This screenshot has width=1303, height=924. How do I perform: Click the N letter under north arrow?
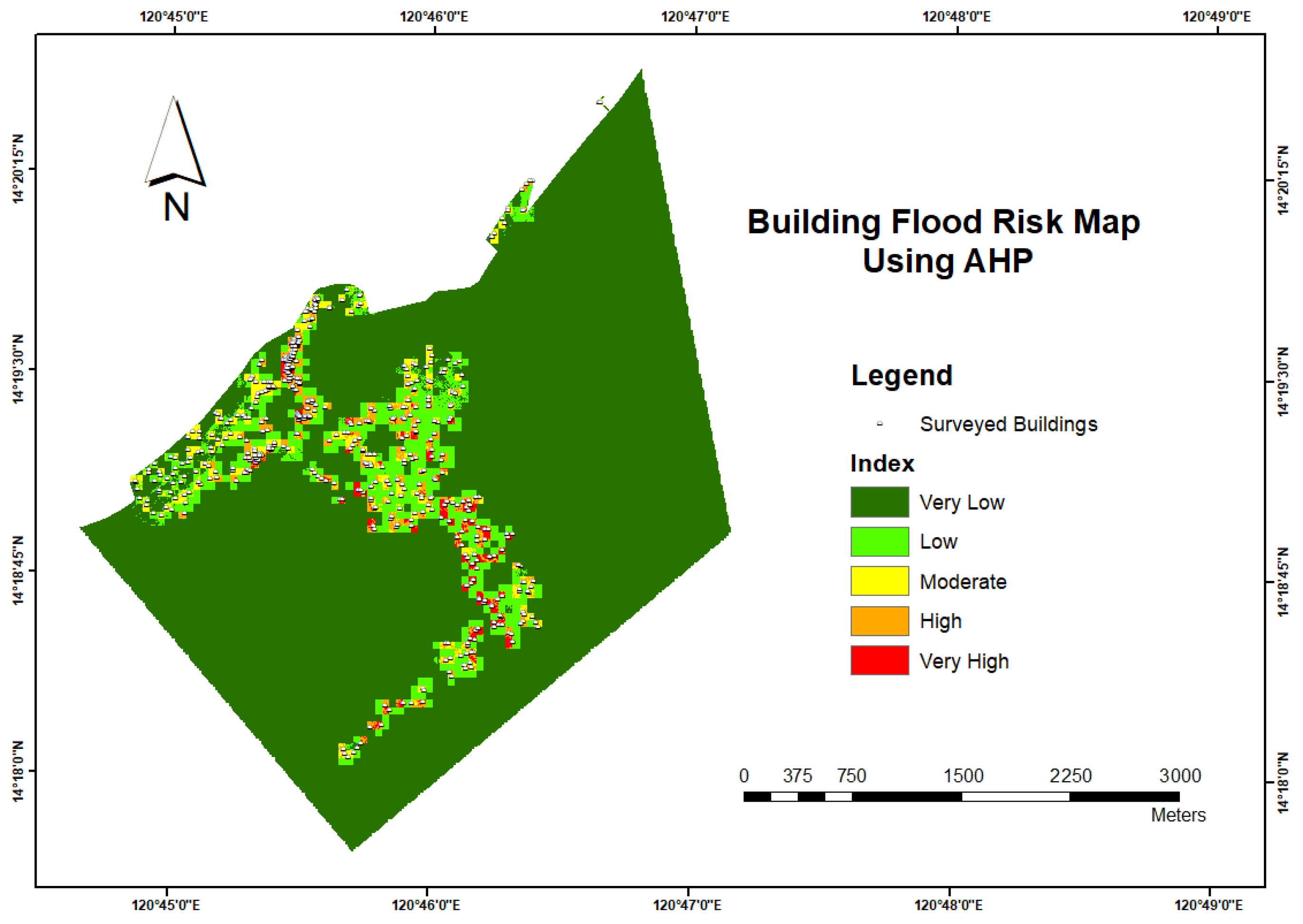176,207
